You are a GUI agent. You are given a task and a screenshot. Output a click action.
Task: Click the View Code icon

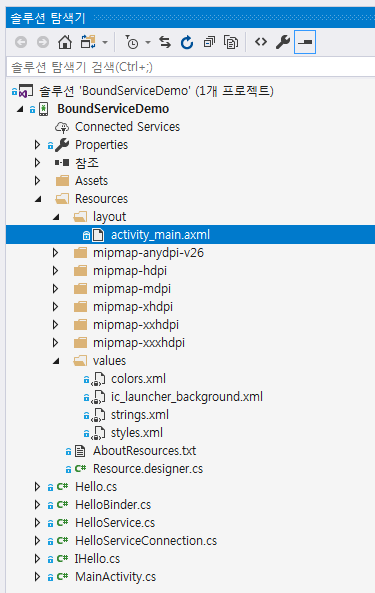(x=261, y=42)
